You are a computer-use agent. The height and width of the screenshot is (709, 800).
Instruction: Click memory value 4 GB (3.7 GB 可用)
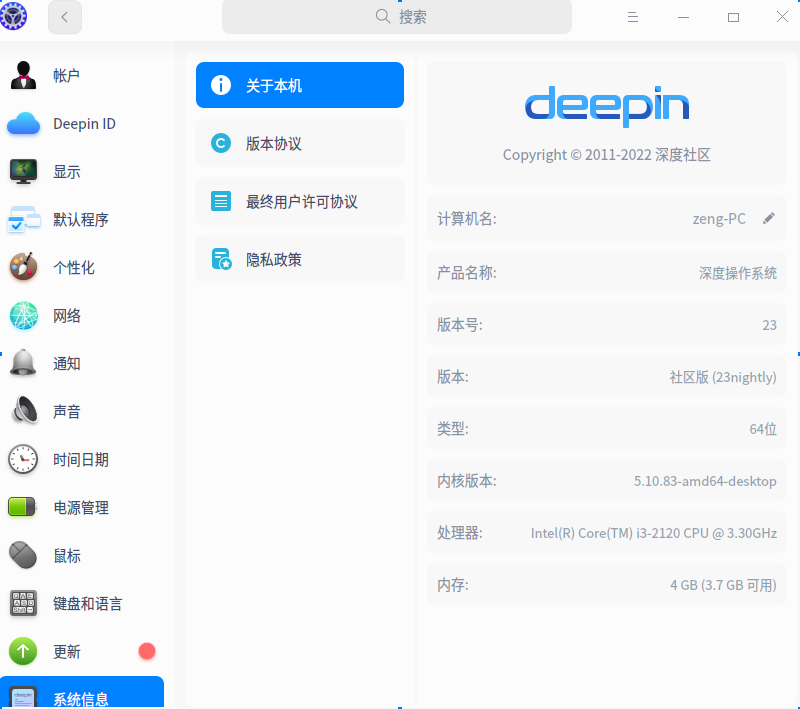[723, 585]
